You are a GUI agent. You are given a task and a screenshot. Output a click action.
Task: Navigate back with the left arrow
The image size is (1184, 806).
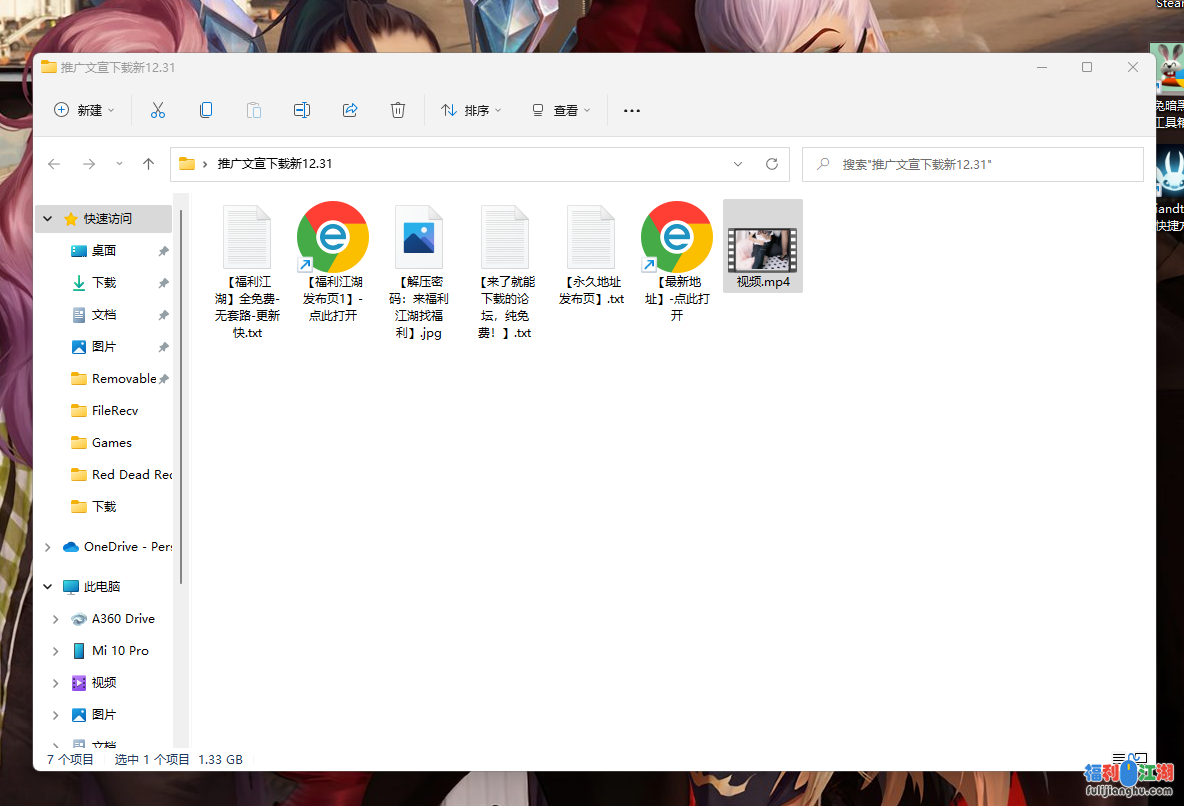54,164
